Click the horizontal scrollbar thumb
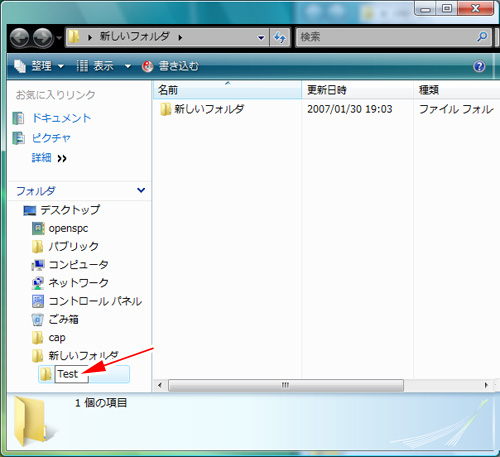Image resolution: width=500 pixels, height=457 pixels. click(x=286, y=385)
